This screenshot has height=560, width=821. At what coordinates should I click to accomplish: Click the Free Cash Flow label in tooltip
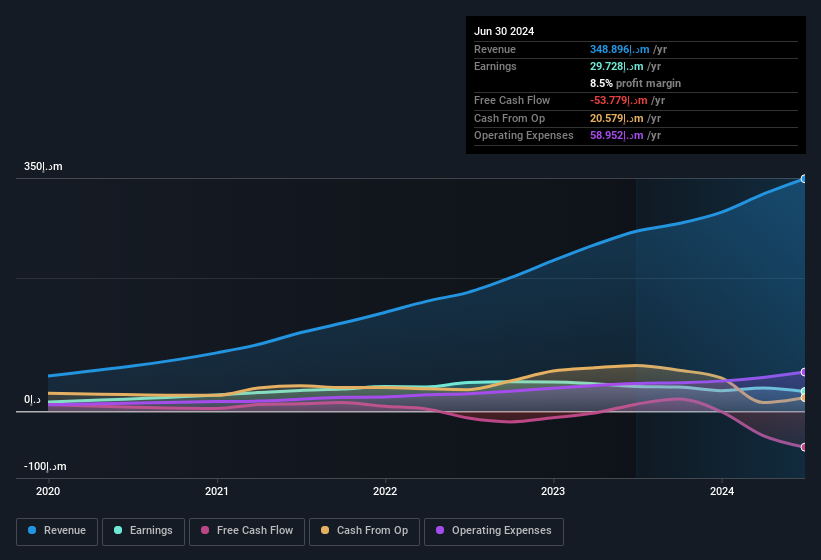coord(512,100)
